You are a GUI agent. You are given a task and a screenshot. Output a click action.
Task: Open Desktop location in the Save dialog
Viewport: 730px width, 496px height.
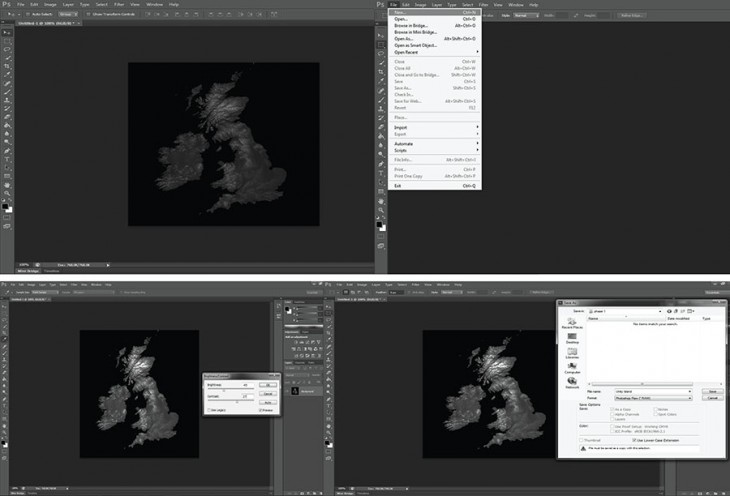tap(571, 339)
